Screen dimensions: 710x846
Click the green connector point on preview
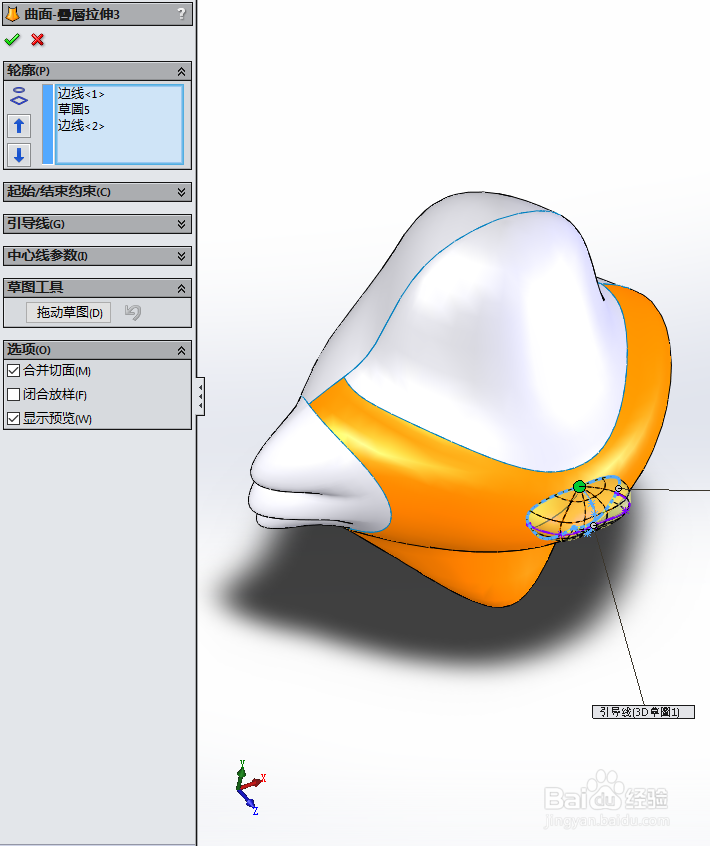point(579,487)
